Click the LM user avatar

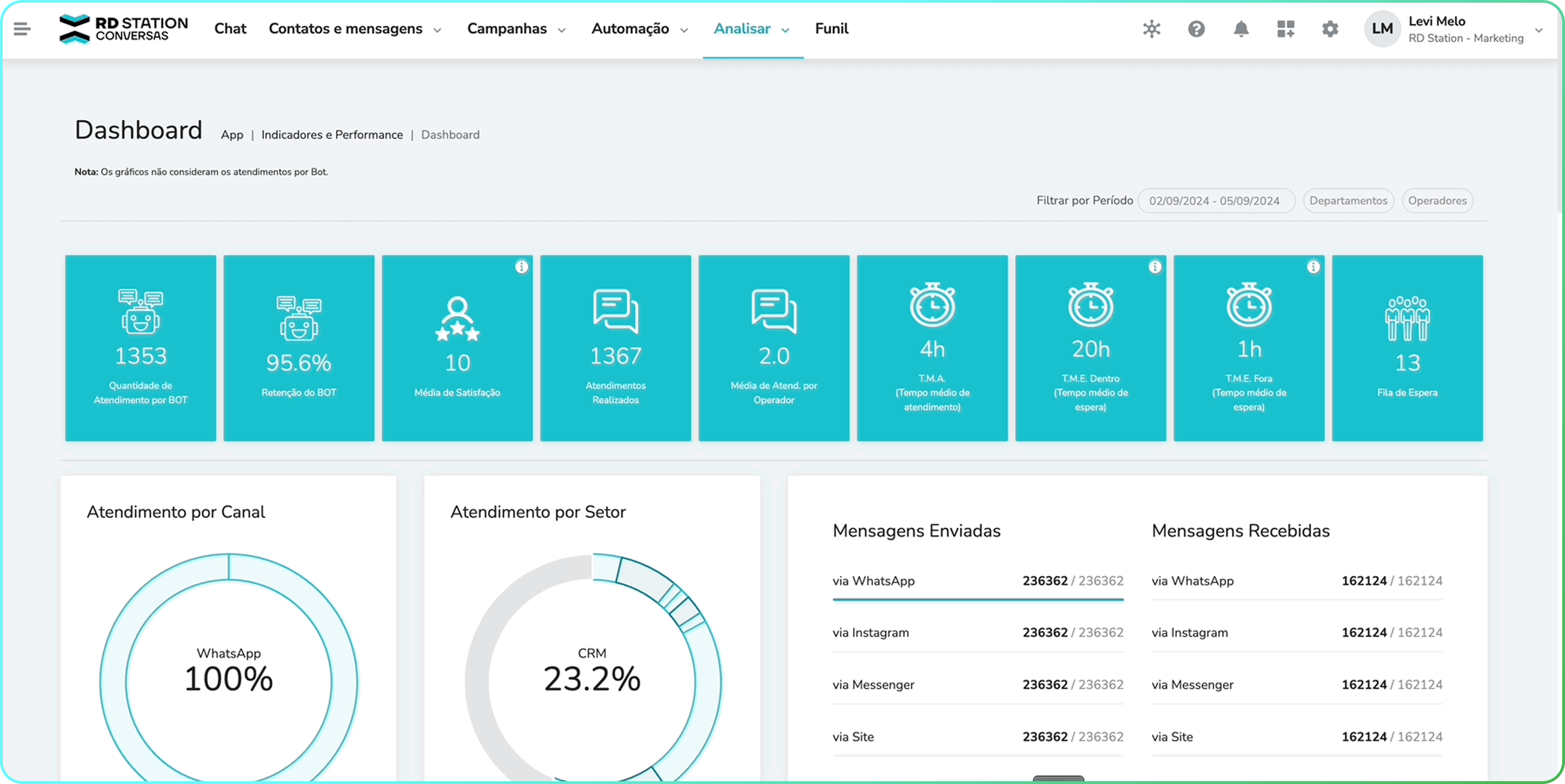tap(1382, 29)
